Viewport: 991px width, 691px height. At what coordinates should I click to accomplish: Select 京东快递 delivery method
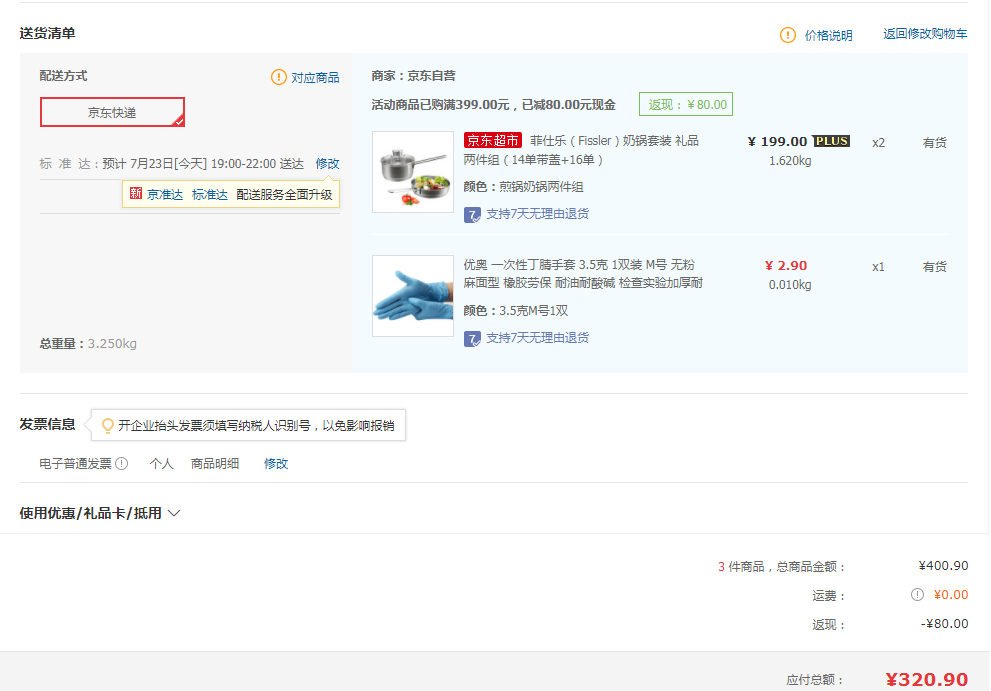pyautogui.click(x=112, y=113)
